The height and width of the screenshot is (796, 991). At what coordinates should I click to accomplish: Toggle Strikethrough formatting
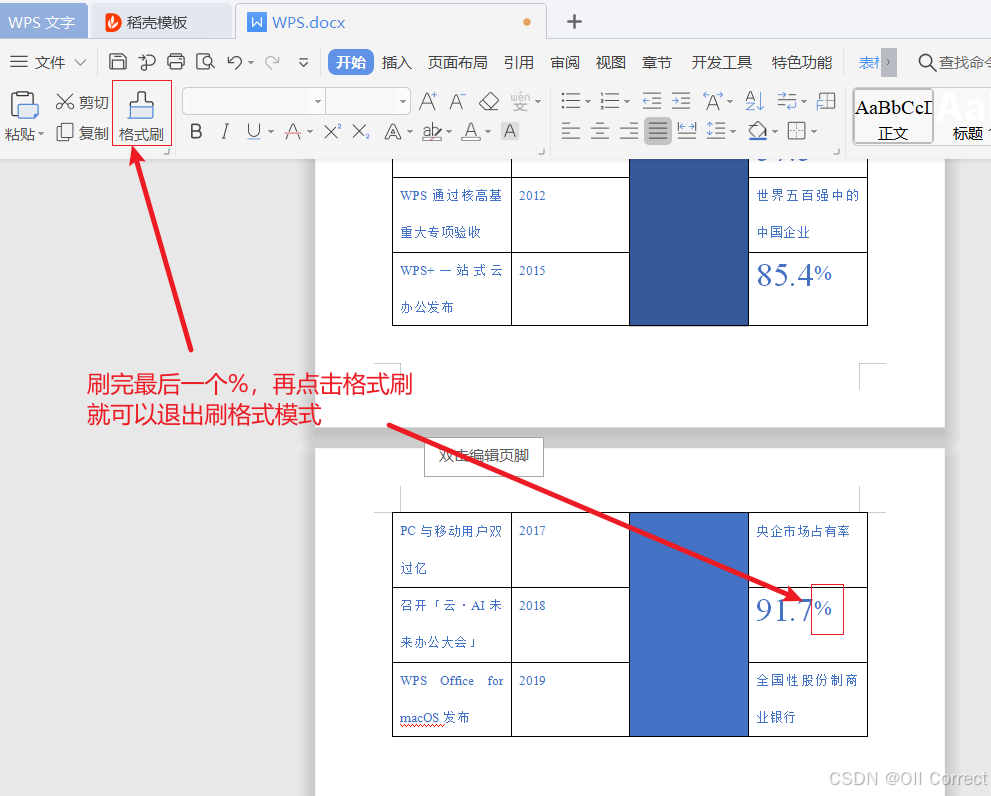[293, 132]
